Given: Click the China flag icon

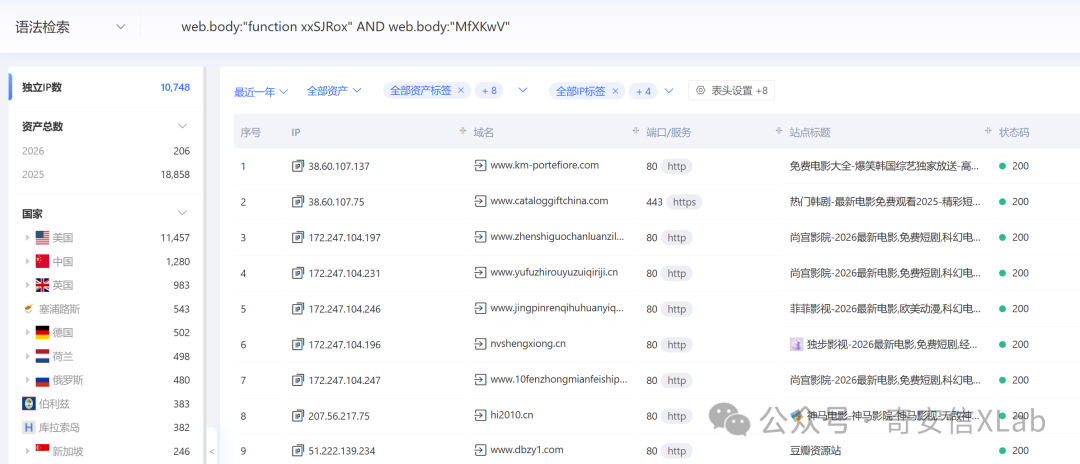Looking at the screenshot, I should (42, 262).
